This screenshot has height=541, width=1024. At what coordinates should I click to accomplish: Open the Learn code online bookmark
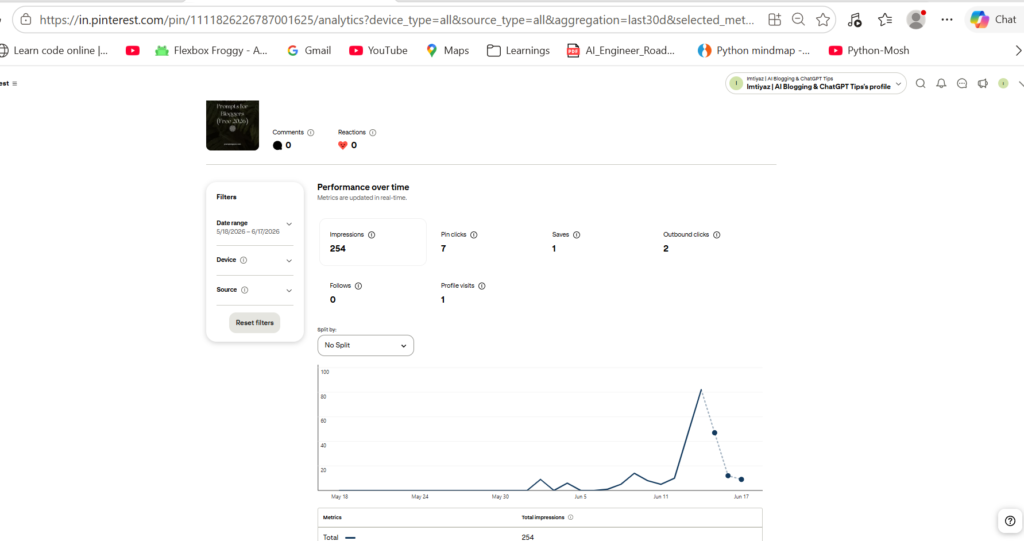54,50
